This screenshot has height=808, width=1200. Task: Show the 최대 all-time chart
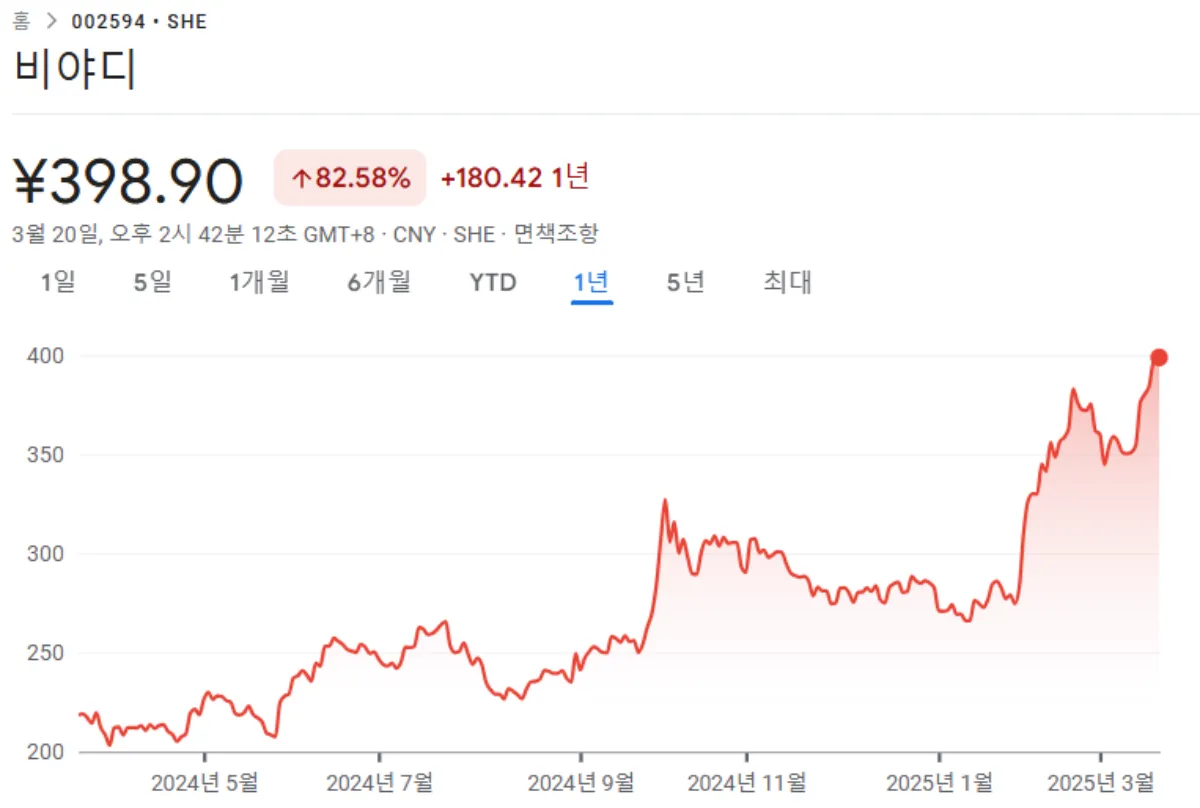tap(786, 283)
